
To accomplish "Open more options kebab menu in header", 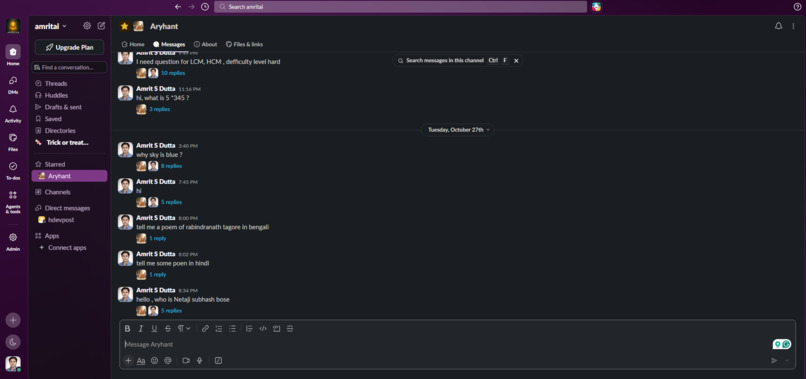I will 793,26.
